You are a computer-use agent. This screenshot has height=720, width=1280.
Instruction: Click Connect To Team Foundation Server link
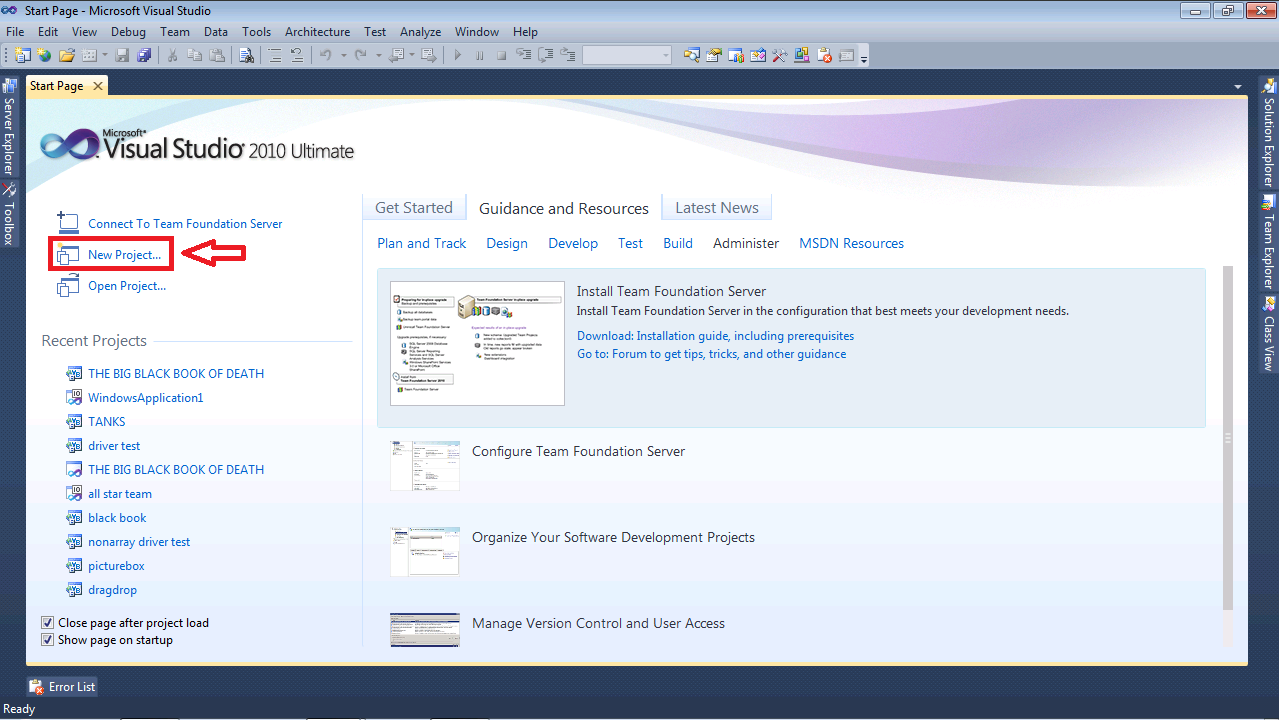pyautogui.click(x=185, y=224)
